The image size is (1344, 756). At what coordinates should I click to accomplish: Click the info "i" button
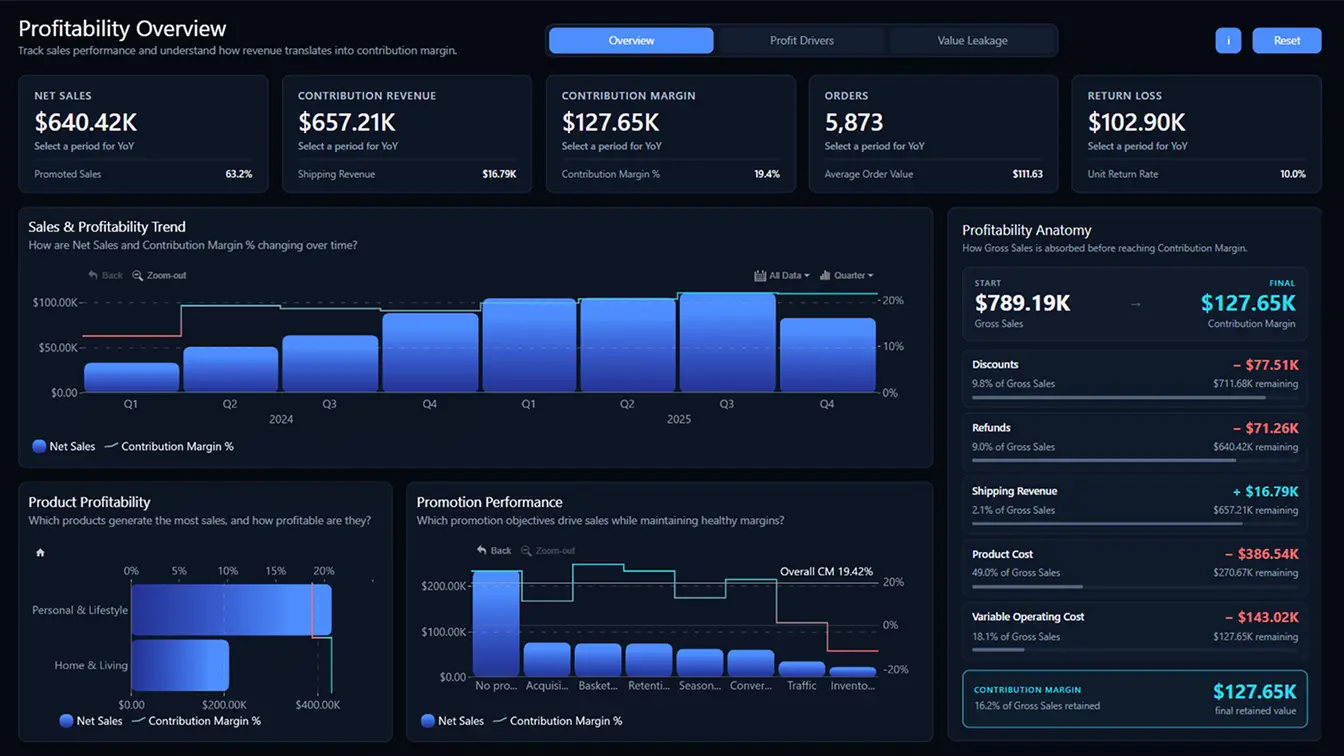pos(1228,40)
